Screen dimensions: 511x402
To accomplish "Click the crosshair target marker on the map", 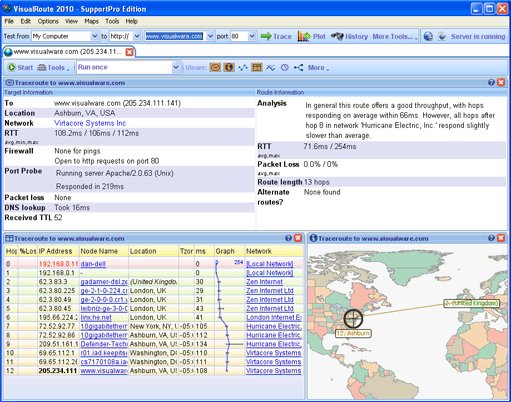I will click(353, 318).
